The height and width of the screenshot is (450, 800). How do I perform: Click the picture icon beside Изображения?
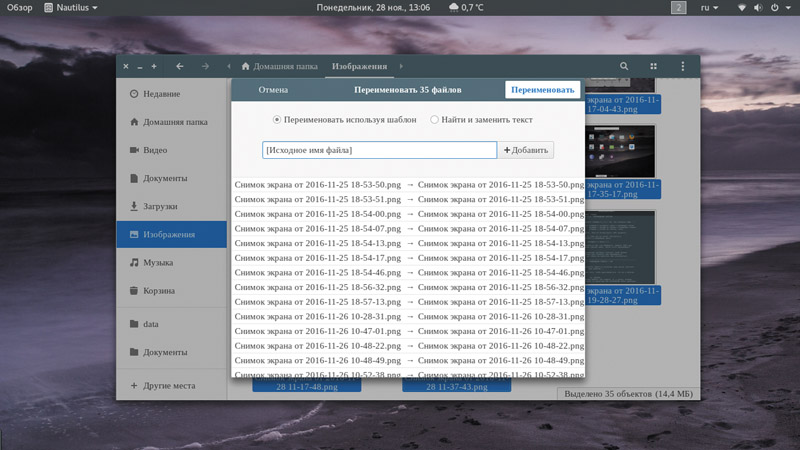click(134, 234)
